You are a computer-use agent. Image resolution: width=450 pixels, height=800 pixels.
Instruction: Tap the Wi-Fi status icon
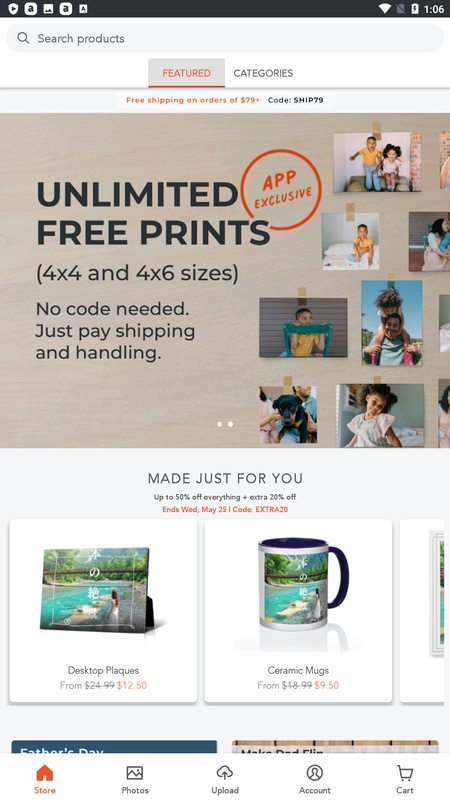(x=385, y=9)
